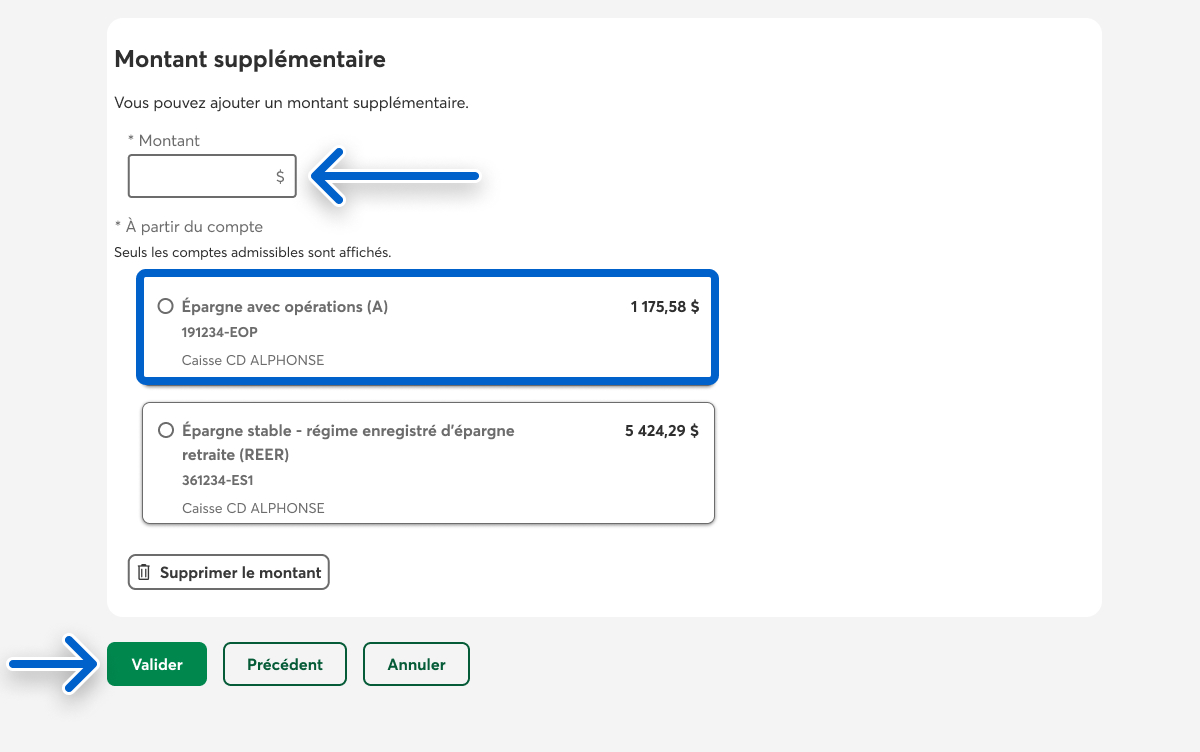Select the Épargne stable REER radio button

pyautogui.click(x=166, y=431)
